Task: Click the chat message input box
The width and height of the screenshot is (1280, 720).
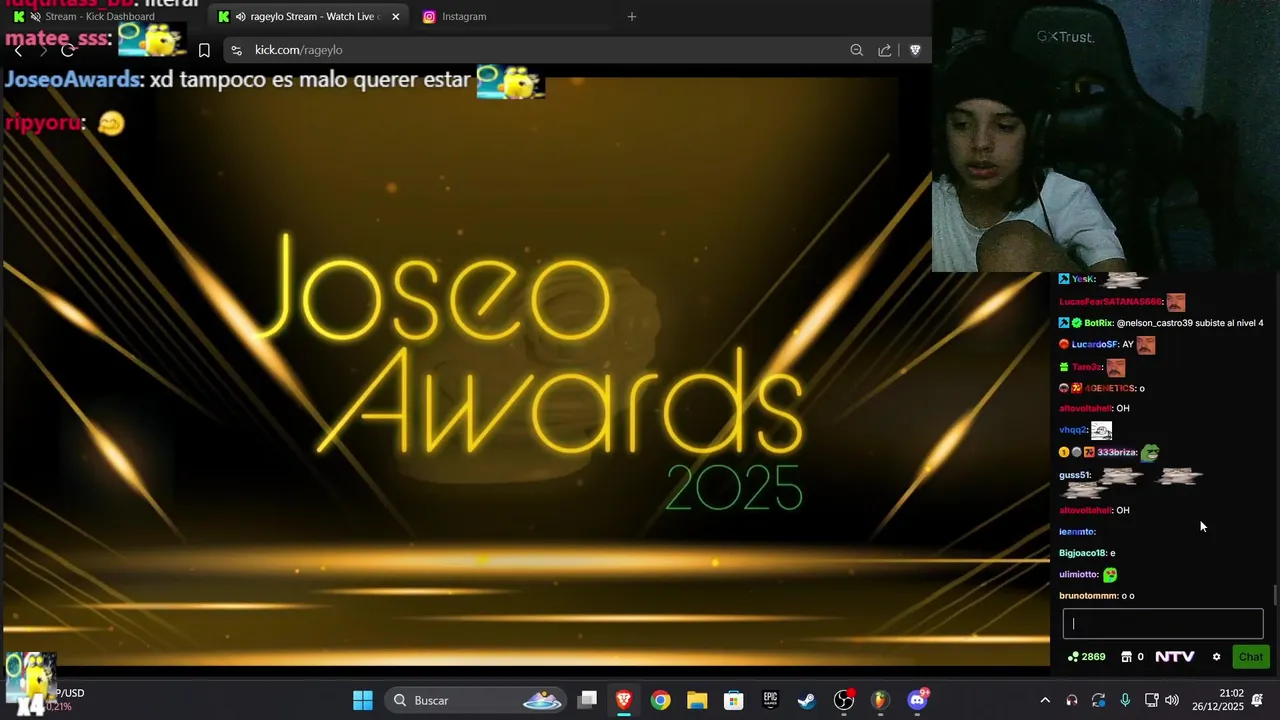Action: click(1163, 624)
